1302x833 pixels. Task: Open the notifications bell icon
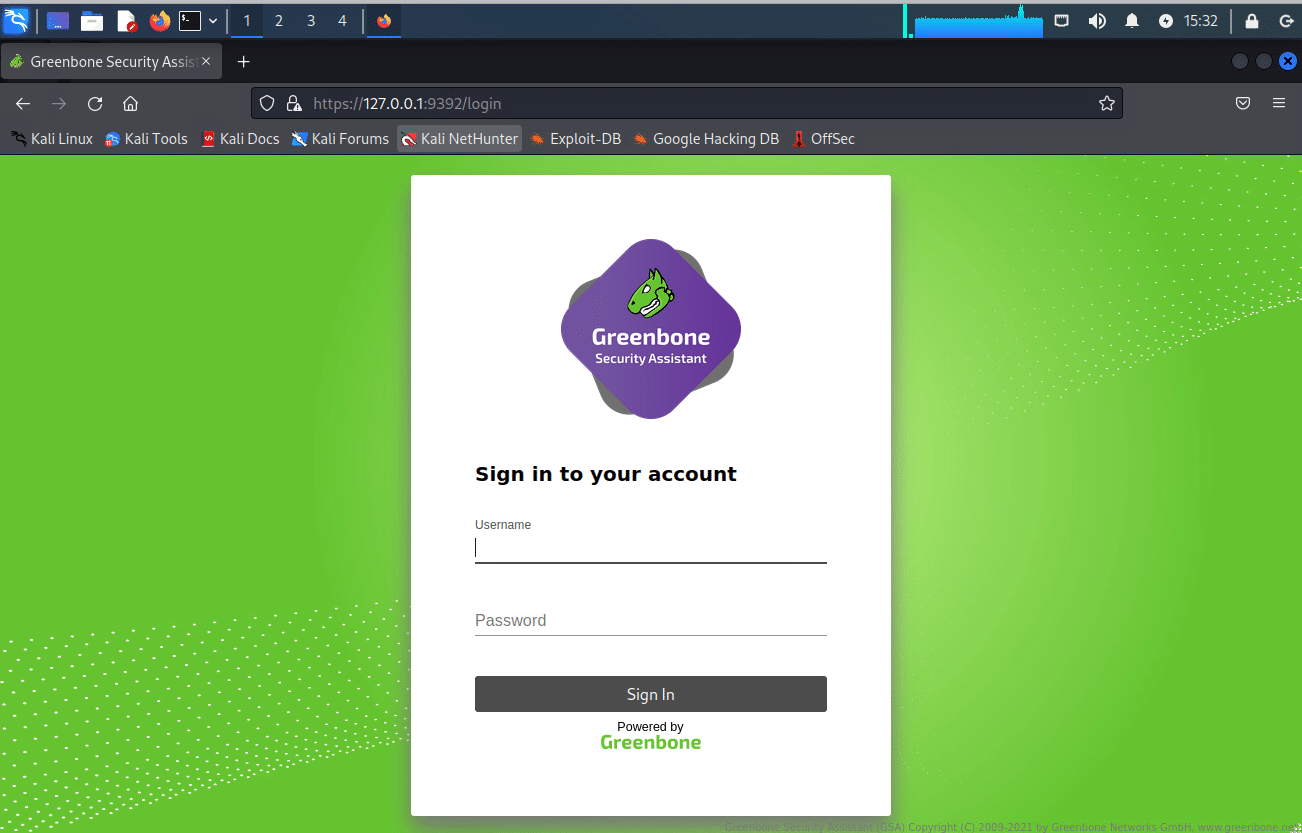click(1132, 21)
